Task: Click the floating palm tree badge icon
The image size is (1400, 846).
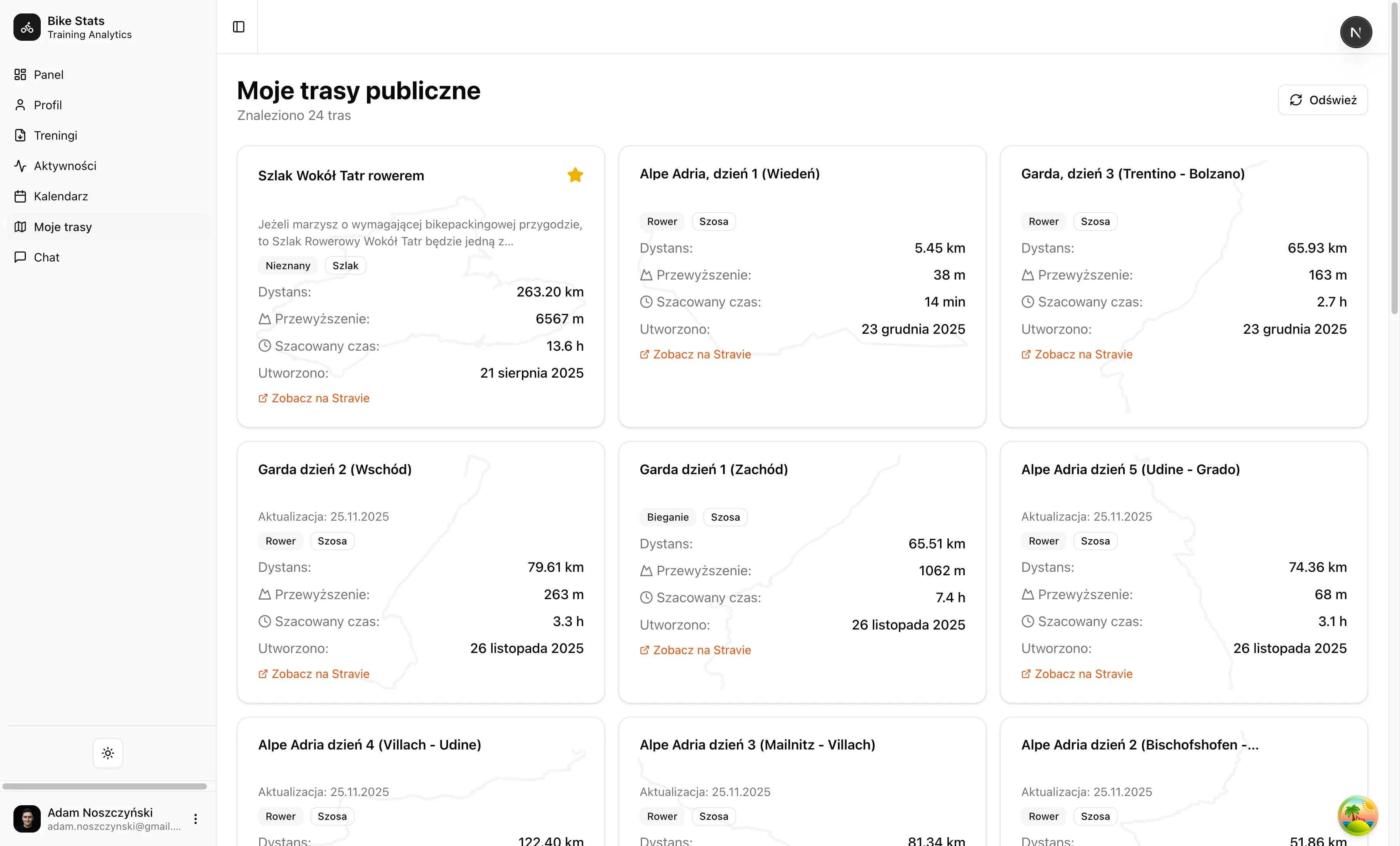Action: pos(1357,815)
